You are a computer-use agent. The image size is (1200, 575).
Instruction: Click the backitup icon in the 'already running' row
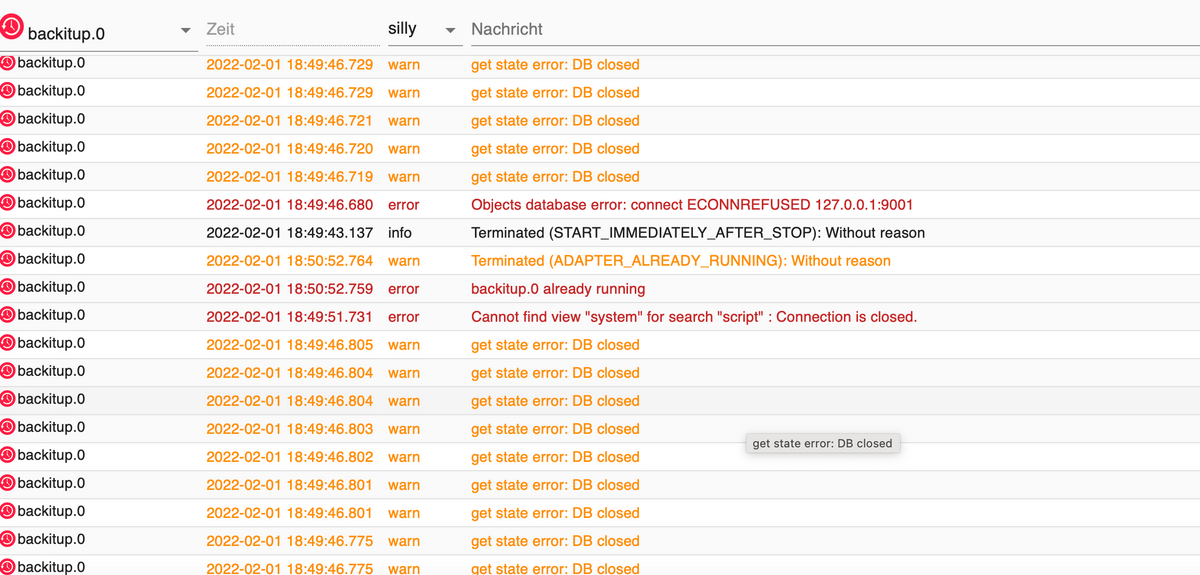pos(8,287)
